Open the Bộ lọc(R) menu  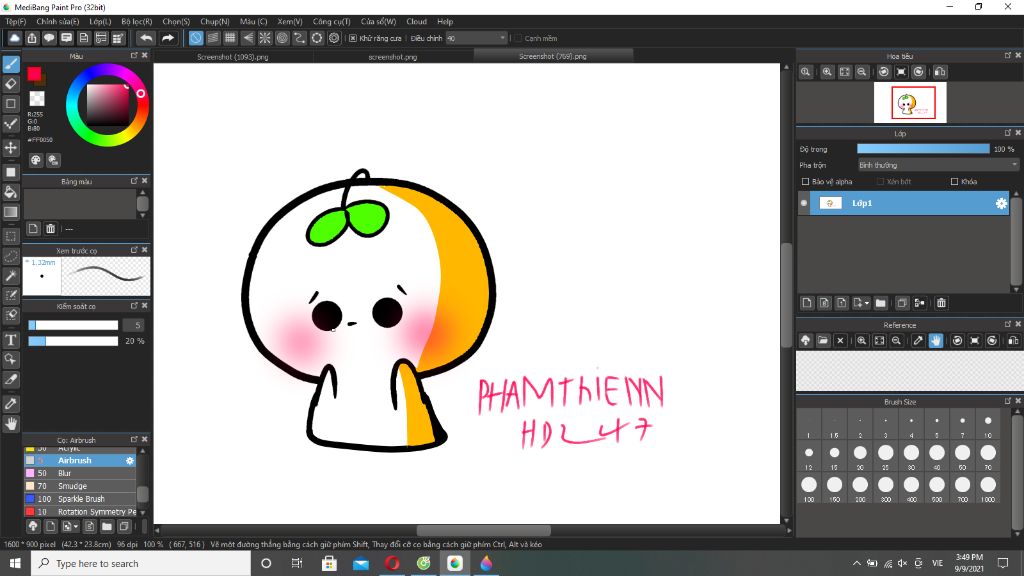tap(136, 22)
